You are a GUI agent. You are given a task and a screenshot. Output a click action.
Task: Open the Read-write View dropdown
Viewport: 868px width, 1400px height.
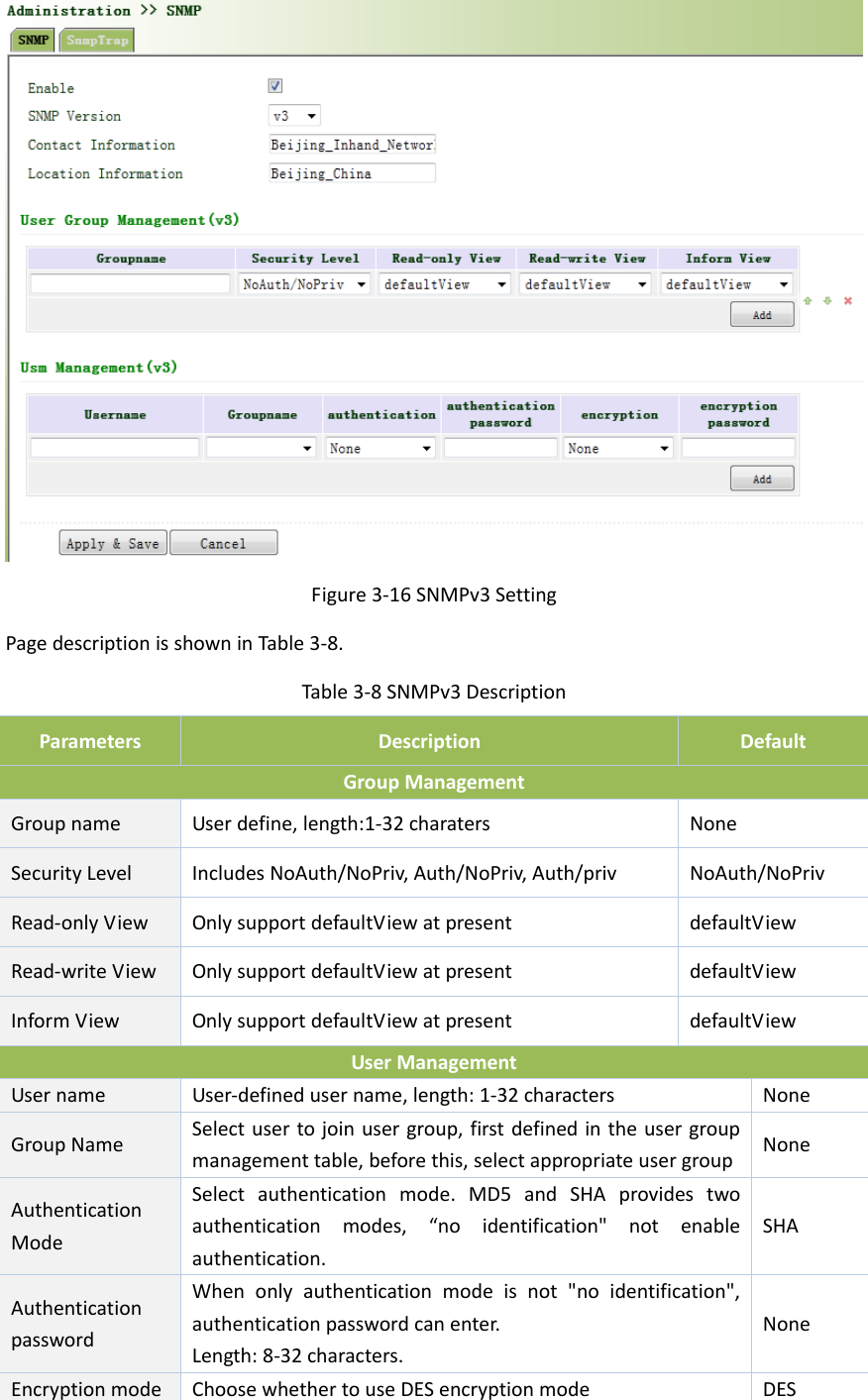click(587, 284)
